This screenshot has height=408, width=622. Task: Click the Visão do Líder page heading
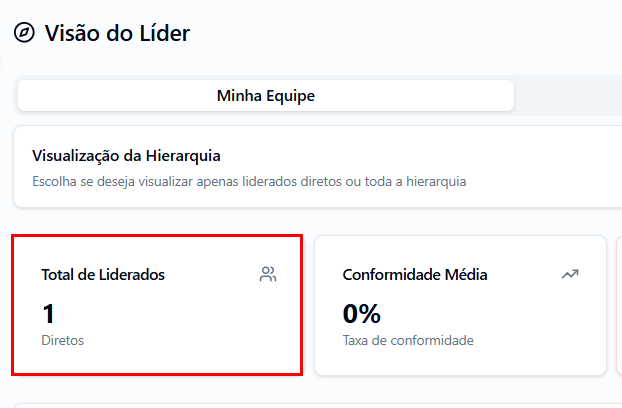click(x=117, y=33)
